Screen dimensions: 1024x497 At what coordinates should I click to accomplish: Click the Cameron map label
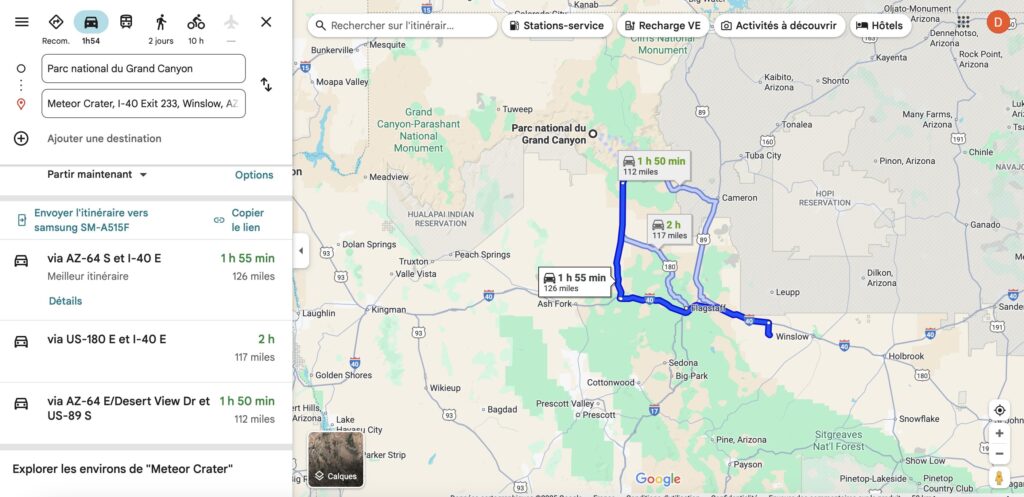pos(739,198)
